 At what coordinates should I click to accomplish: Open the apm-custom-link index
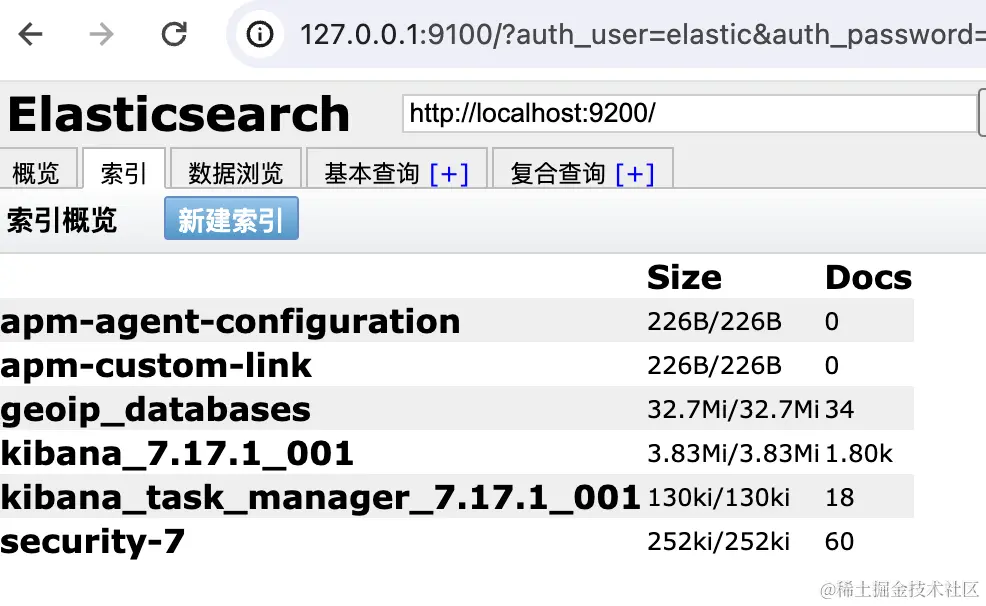point(156,366)
